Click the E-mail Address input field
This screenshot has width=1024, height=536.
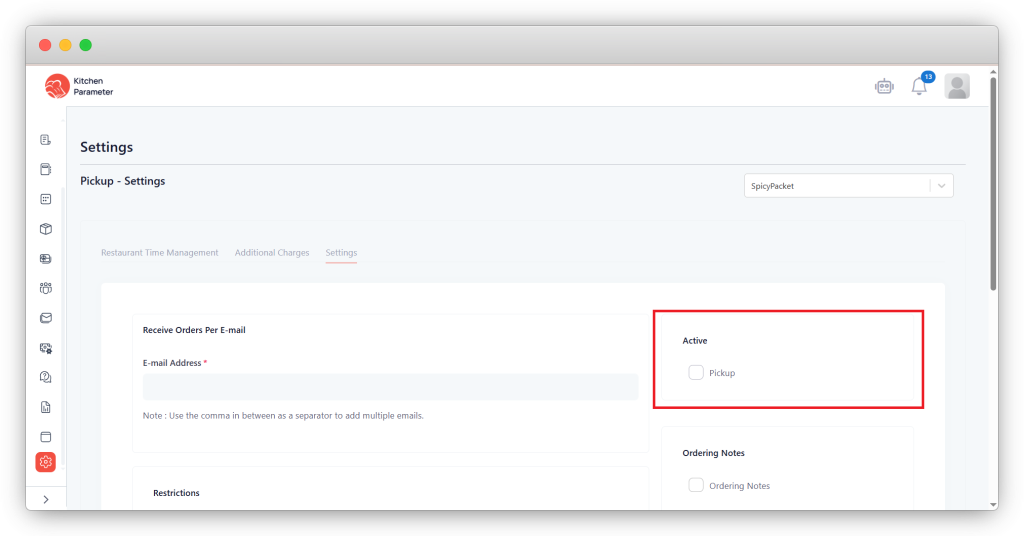coord(390,387)
